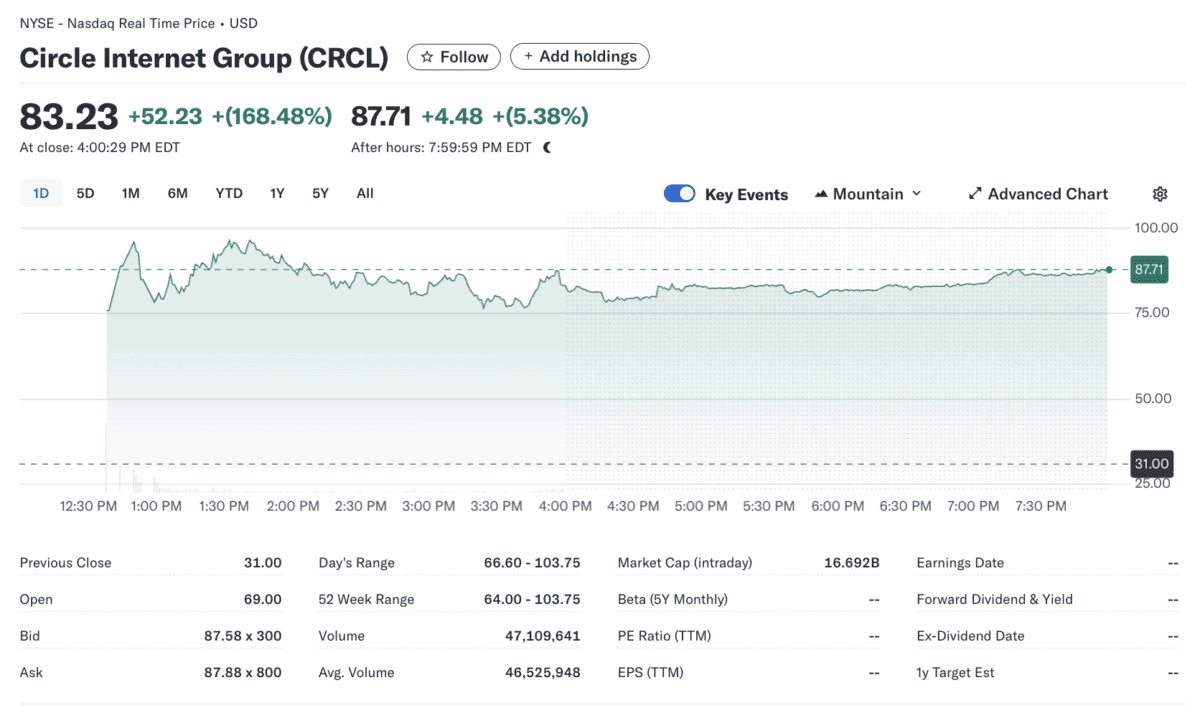This screenshot has width=1200, height=713.
Task: Open the Mountain chart type dropdown
Action: [868, 194]
